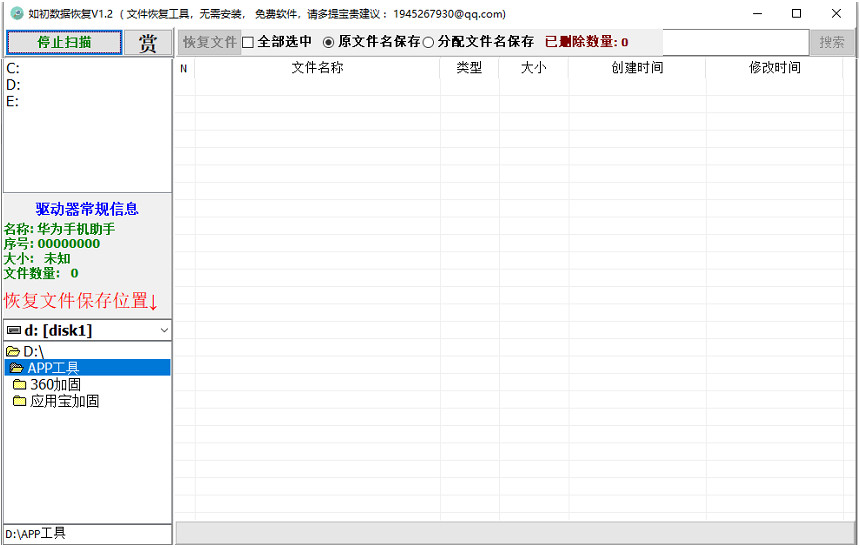
Task: Sort by the 大小 column header
Action: tap(534, 68)
